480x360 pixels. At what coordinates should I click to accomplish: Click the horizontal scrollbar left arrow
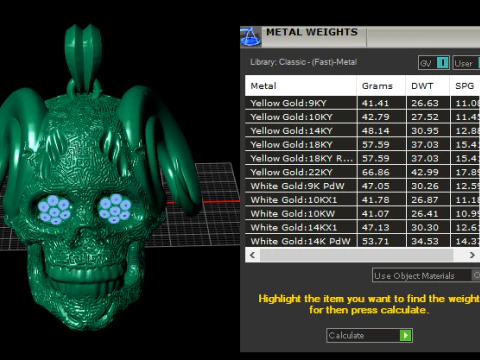pyautogui.click(x=253, y=255)
